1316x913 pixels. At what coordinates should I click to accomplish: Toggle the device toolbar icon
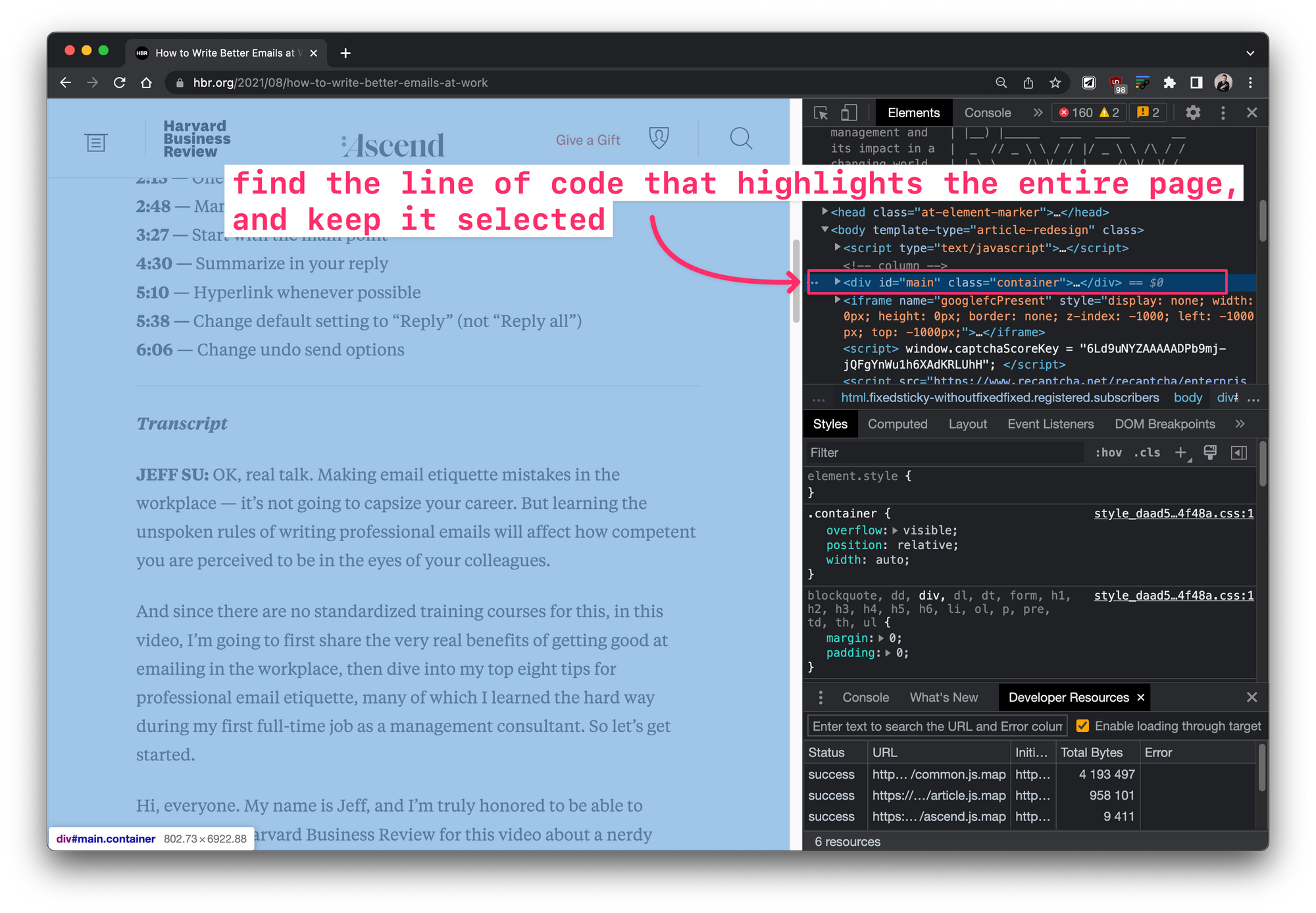pyautogui.click(x=849, y=113)
